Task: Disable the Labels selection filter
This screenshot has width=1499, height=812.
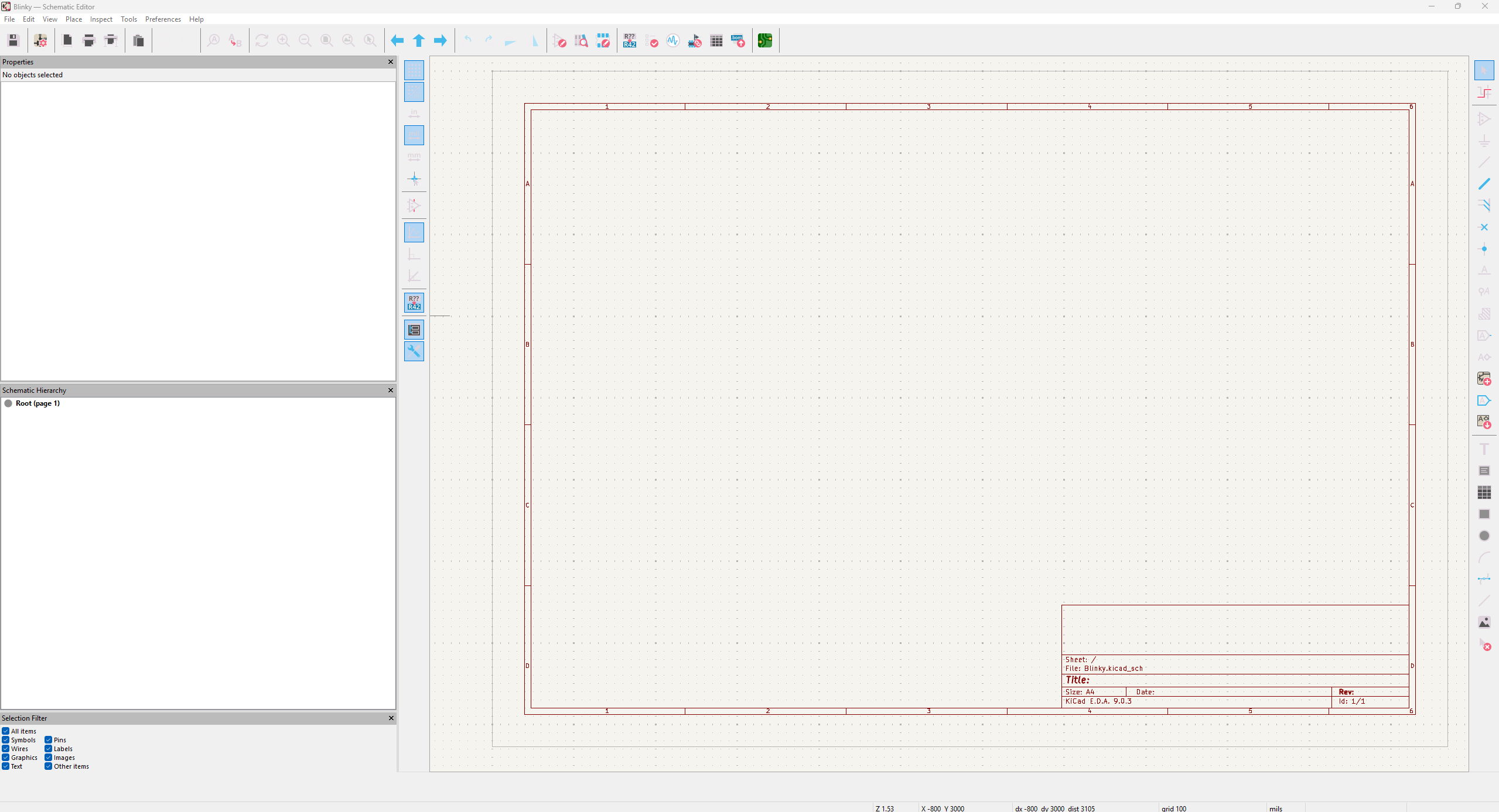Action: point(49,749)
